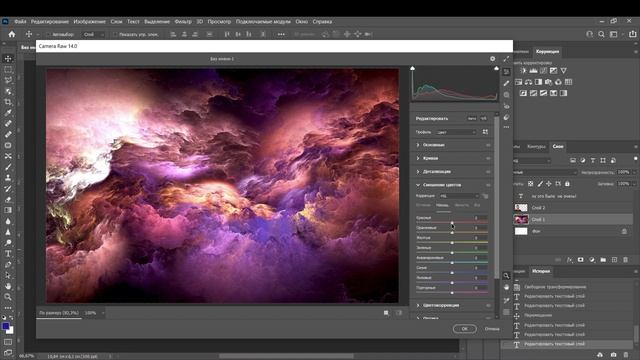Create a new group folder in Layers panel
The image size is (640, 360).
[x=603, y=260]
